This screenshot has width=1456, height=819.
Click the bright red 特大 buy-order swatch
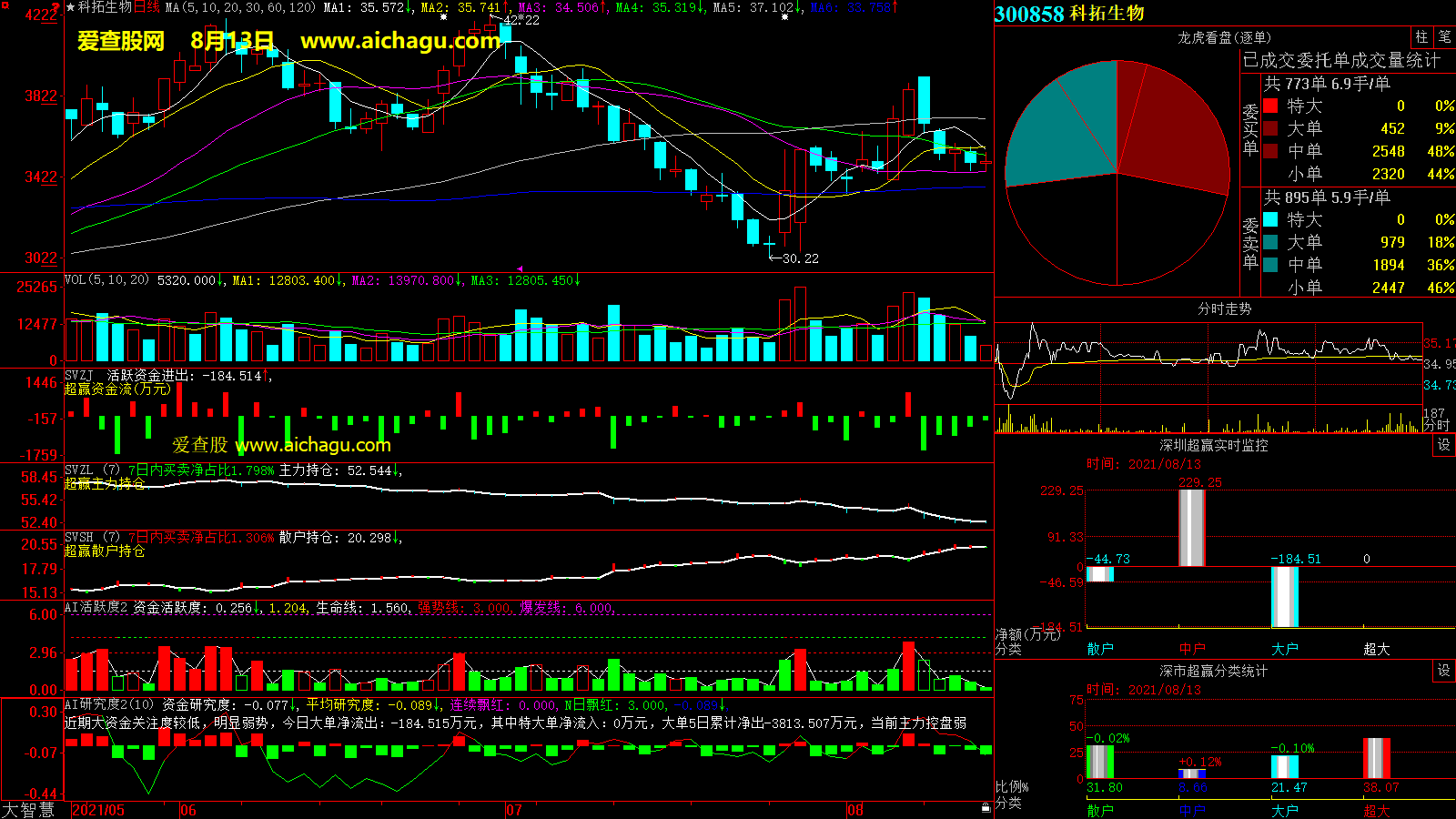point(1270,106)
